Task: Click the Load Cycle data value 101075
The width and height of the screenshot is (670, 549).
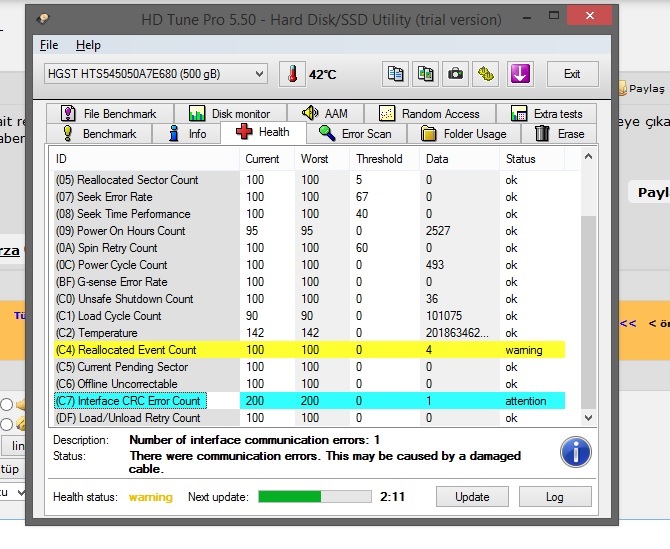Action: click(444, 316)
